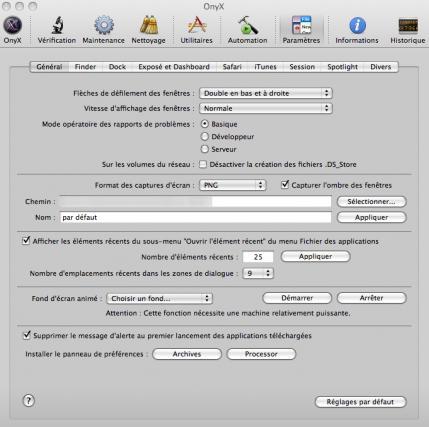
Task: Switch to the Divers tab
Action: coord(381,67)
